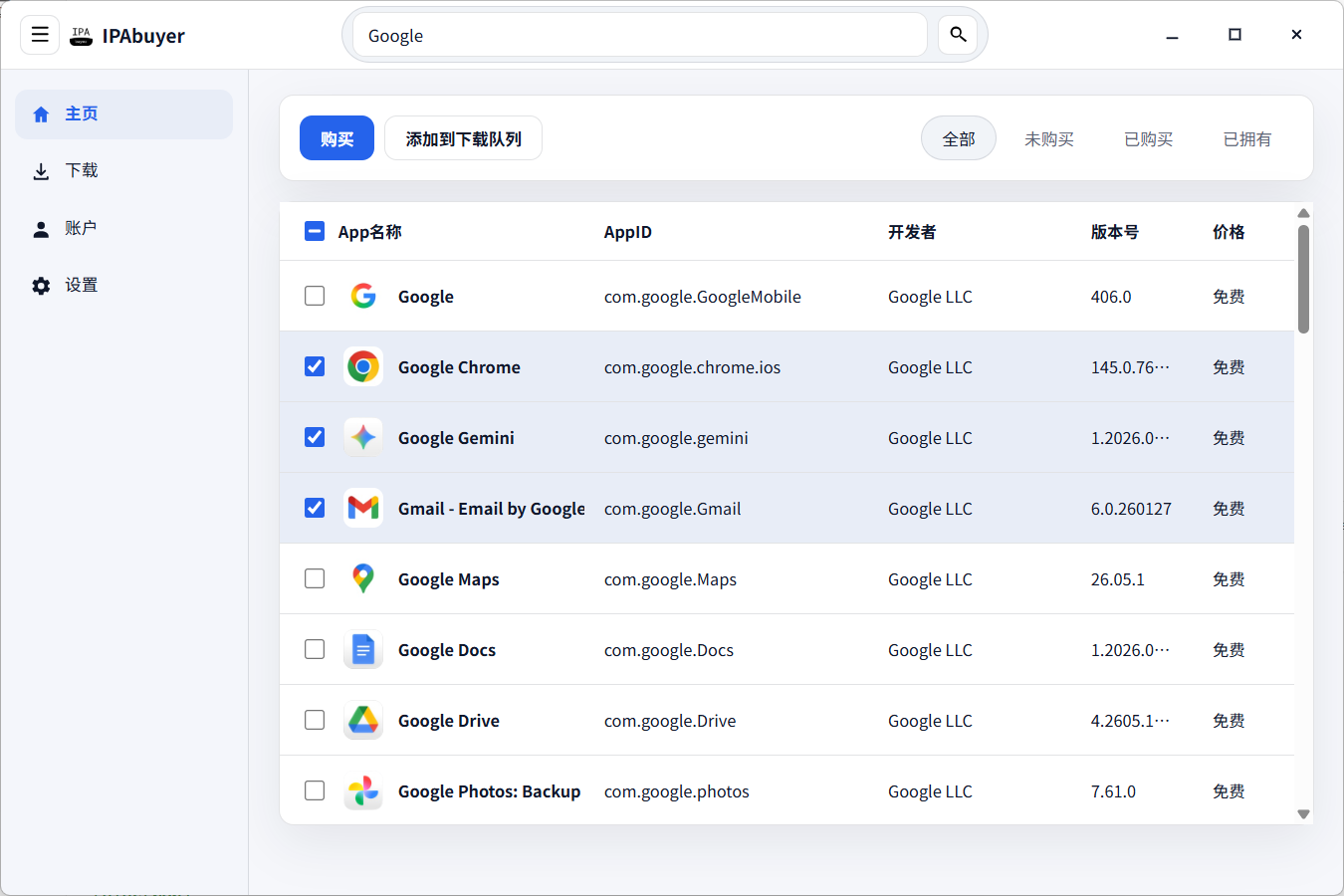Click the Google Photos app icon
Screen dimensions: 1344x896
363,791
